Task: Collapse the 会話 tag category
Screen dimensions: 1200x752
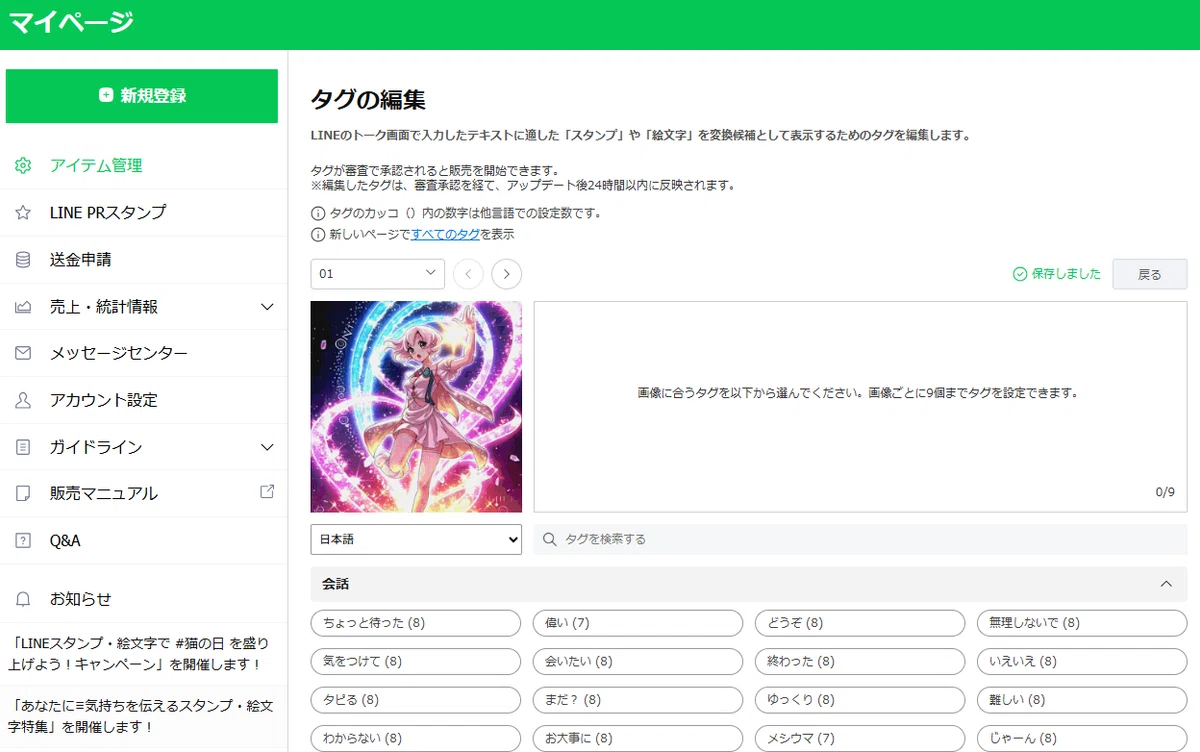Action: [x=1165, y=584]
